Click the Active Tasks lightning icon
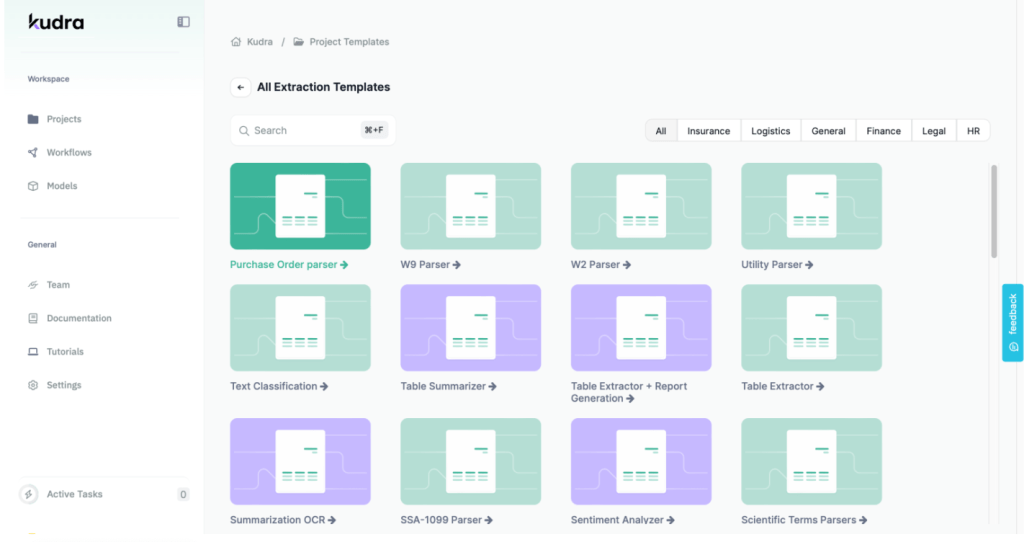Image resolution: width=1024 pixels, height=542 pixels. click(x=29, y=494)
